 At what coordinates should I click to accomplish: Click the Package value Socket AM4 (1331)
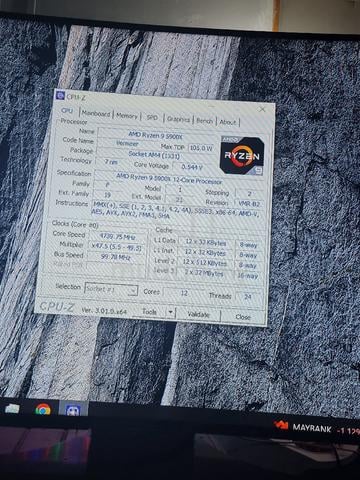(154, 155)
